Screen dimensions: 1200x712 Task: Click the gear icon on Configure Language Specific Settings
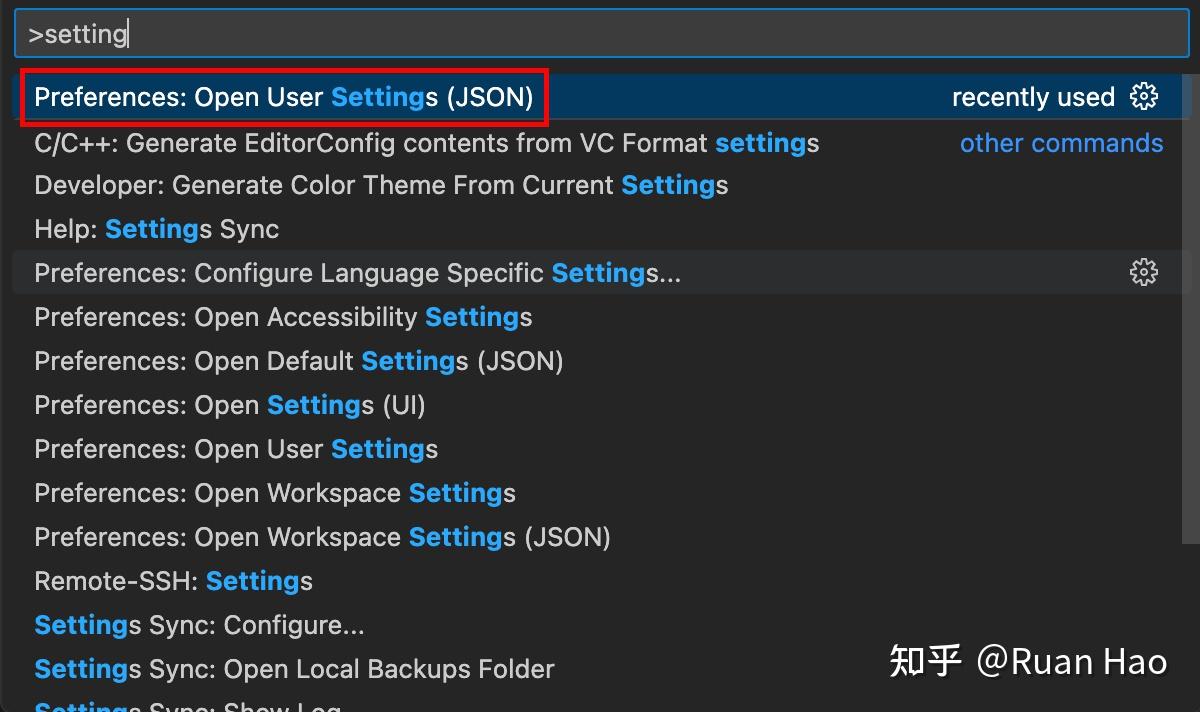tap(1144, 272)
